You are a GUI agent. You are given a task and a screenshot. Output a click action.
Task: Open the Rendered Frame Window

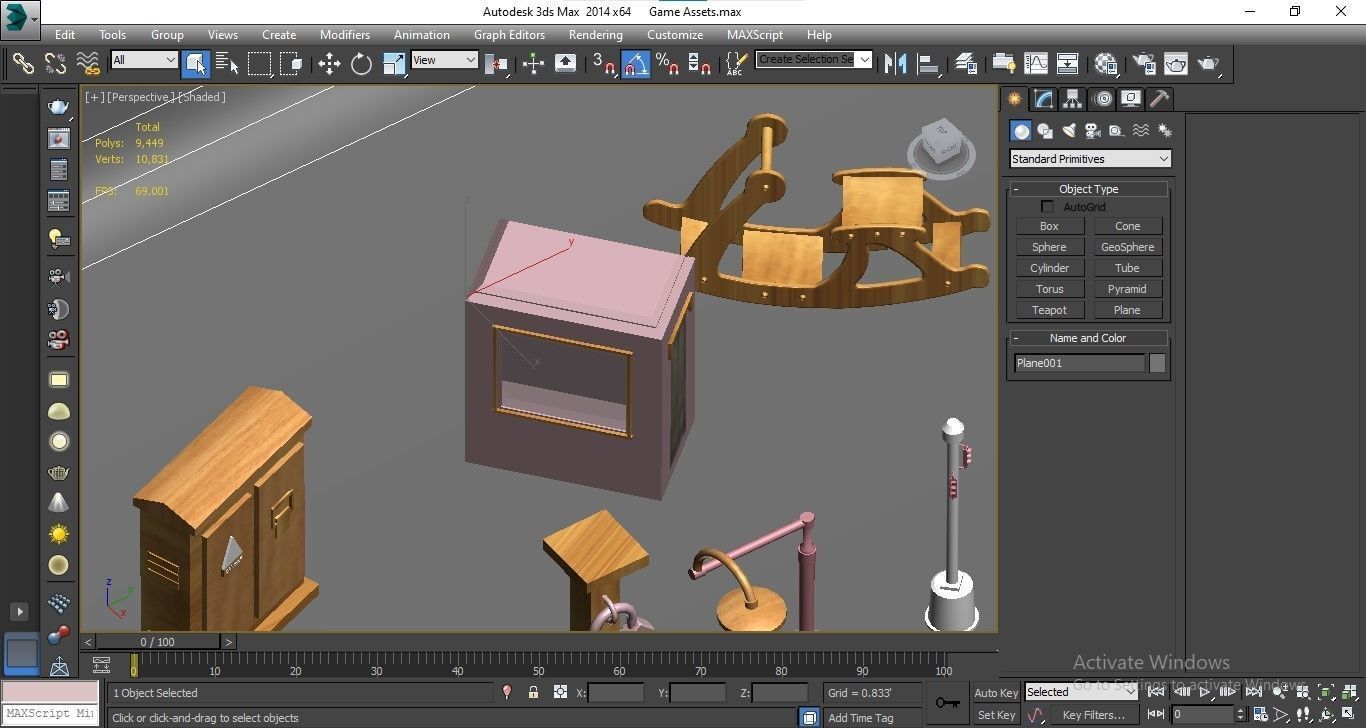pos(1176,64)
